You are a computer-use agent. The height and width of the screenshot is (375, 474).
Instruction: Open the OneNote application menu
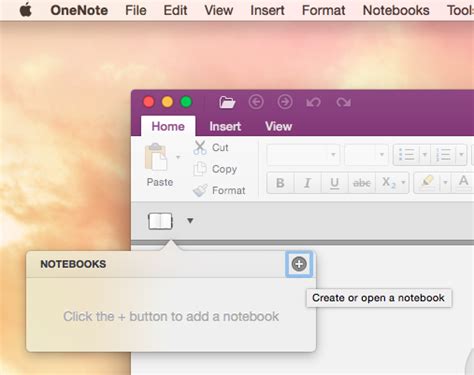79,10
